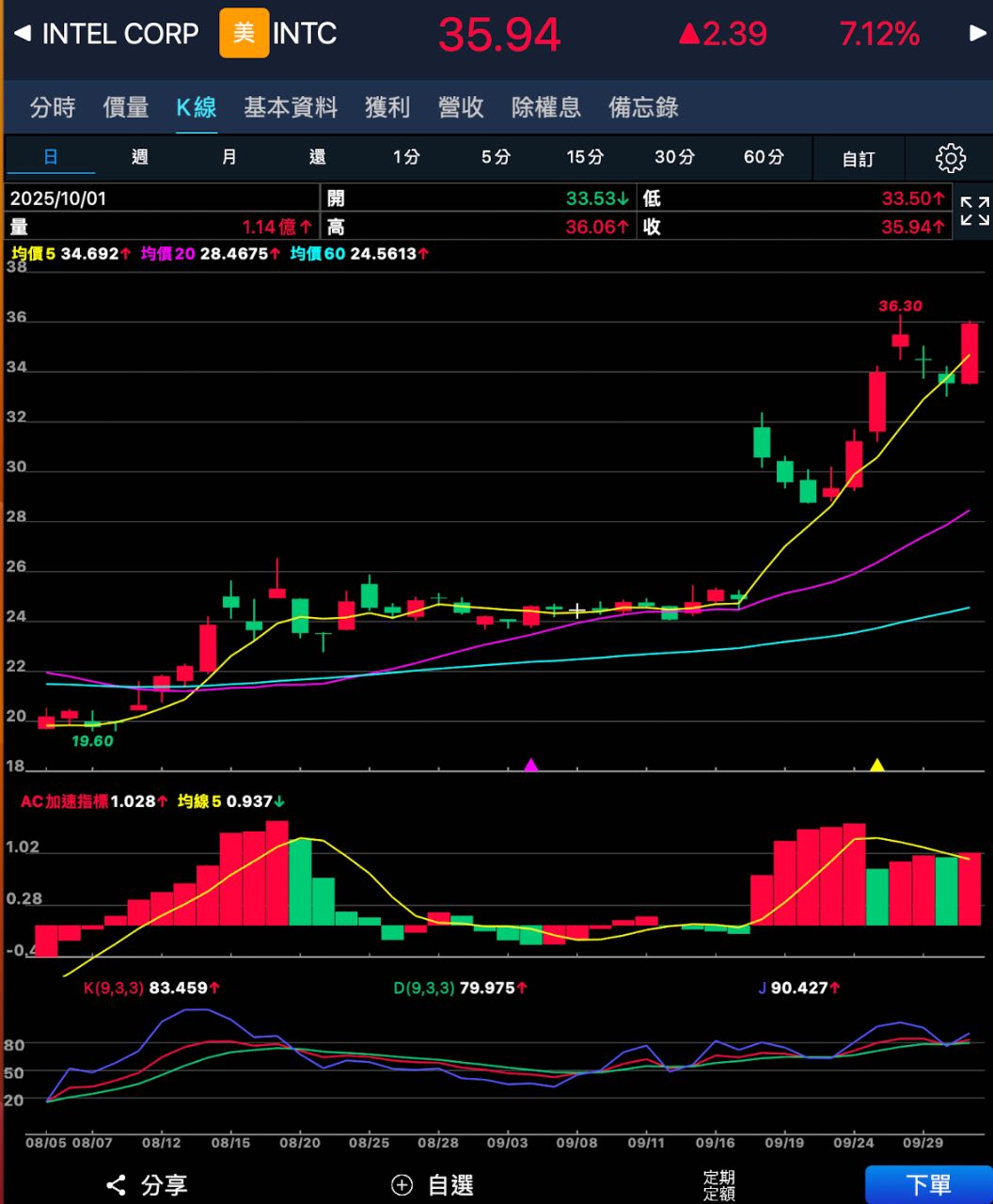
Task: Click the 均線5 indicator label
Action: [199, 801]
